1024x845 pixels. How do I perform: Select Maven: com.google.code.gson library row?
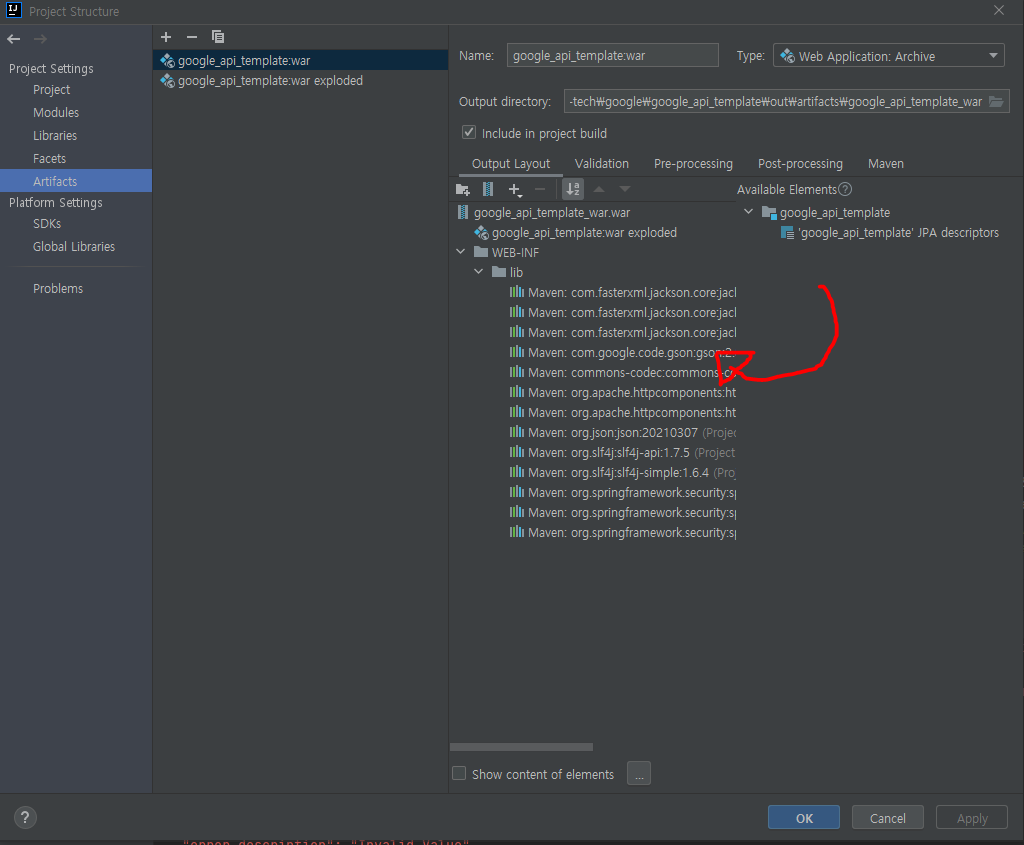click(x=622, y=353)
